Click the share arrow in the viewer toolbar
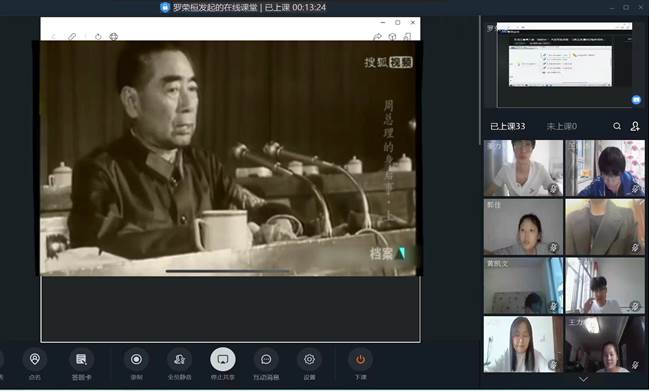The height and width of the screenshot is (391, 649). pos(377,36)
